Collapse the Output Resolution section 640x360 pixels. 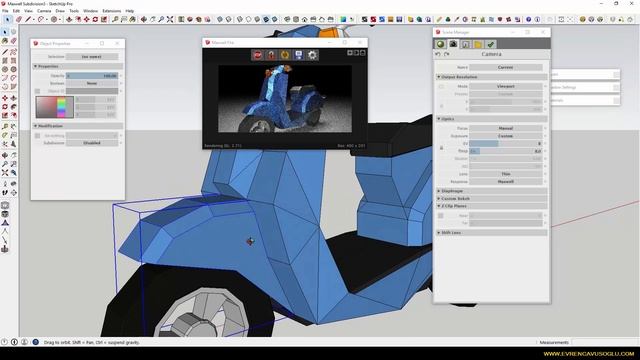[x=491, y=77]
